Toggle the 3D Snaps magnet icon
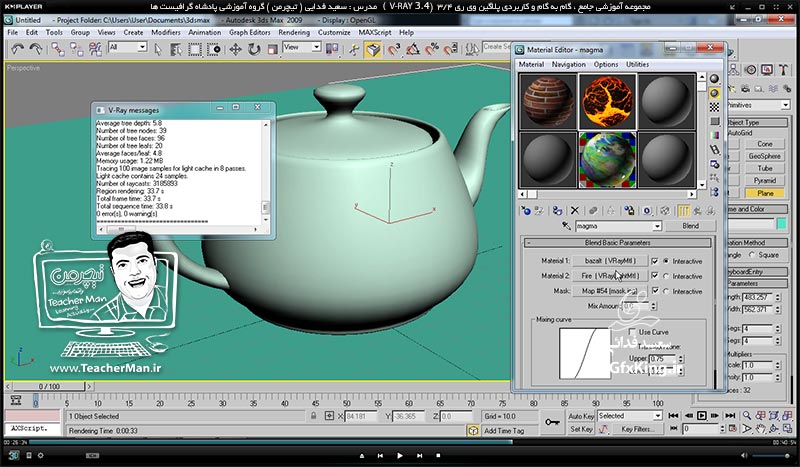800x467 pixels. (394, 49)
